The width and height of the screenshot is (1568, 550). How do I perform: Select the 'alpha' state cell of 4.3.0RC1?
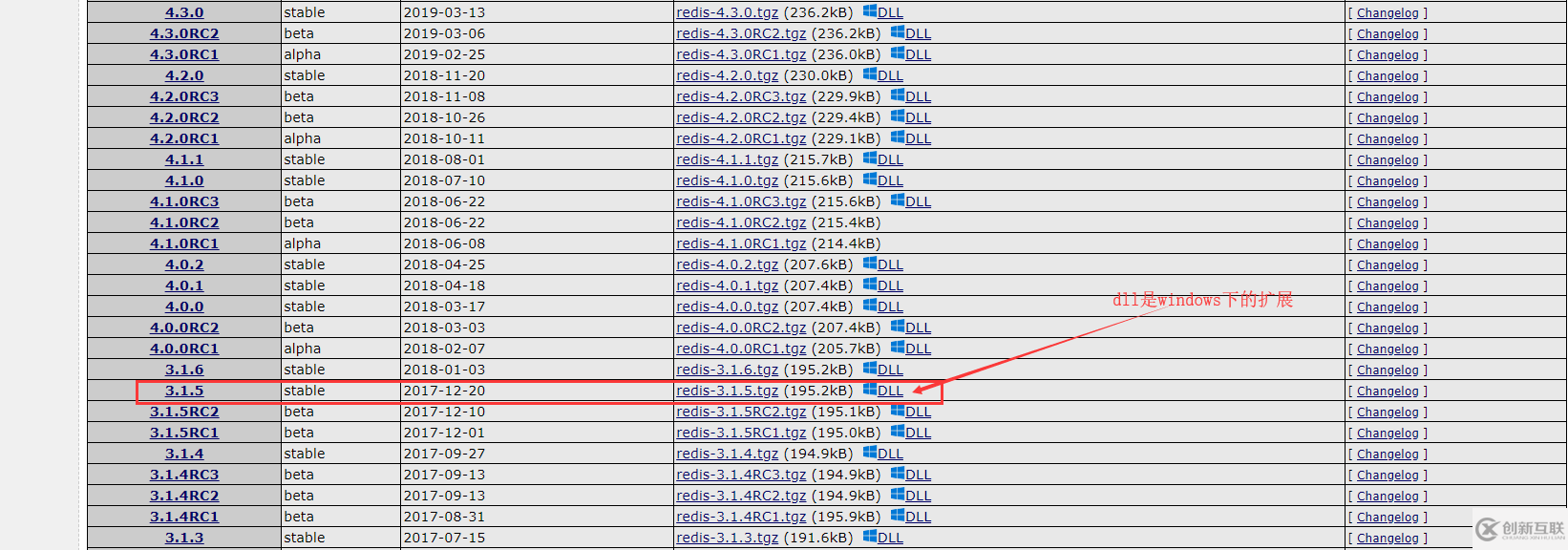click(x=341, y=54)
